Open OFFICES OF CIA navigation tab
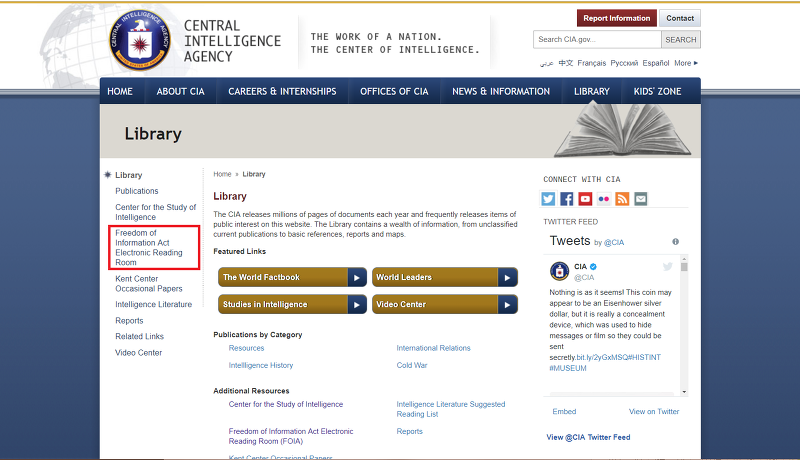The width and height of the screenshot is (800, 460). (x=394, y=91)
